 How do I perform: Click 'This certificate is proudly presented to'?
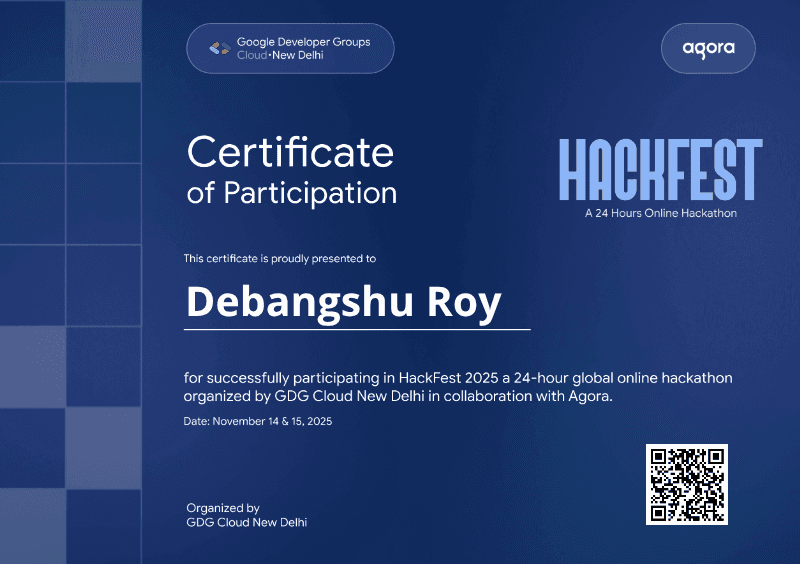point(280,259)
